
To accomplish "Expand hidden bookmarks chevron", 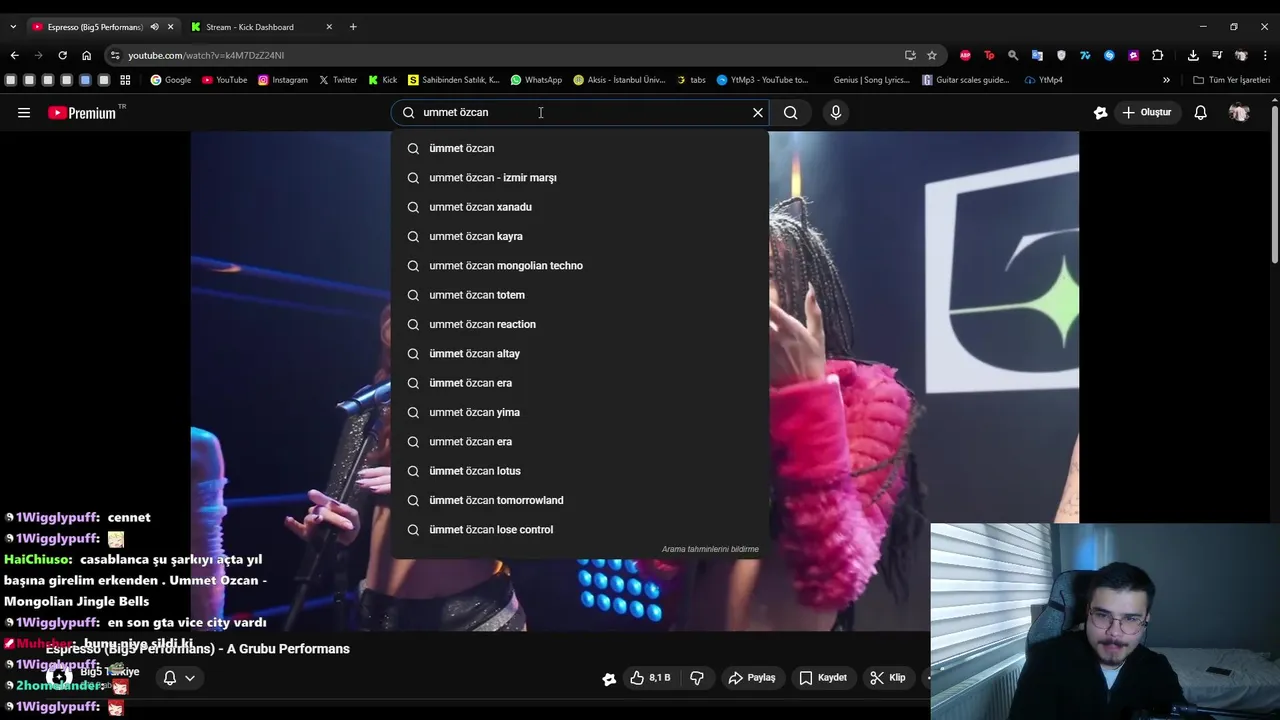I will click(1166, 80).
